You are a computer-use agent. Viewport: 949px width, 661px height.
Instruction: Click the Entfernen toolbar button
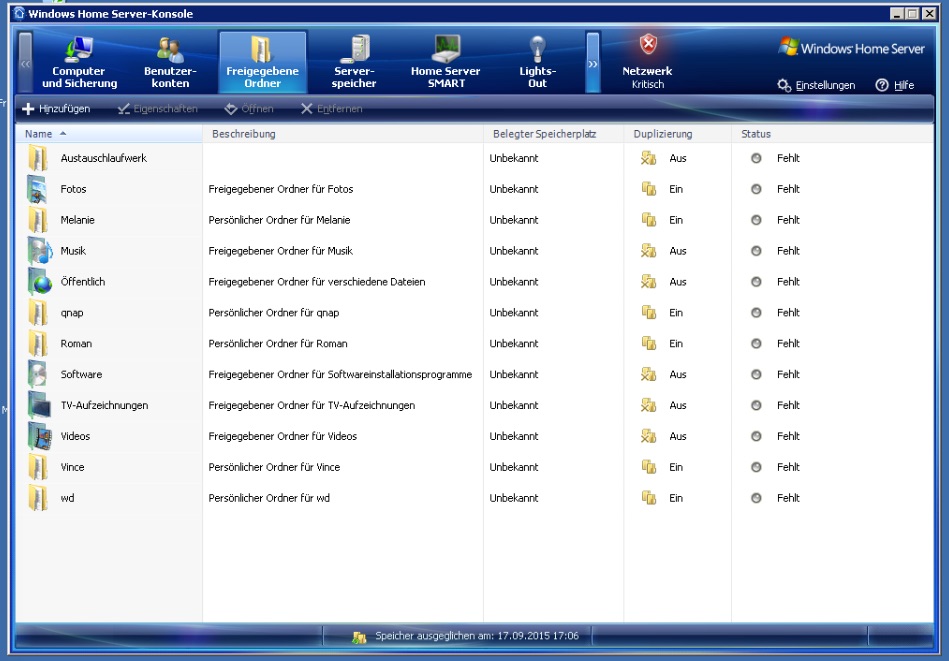(x=332, y=109)
